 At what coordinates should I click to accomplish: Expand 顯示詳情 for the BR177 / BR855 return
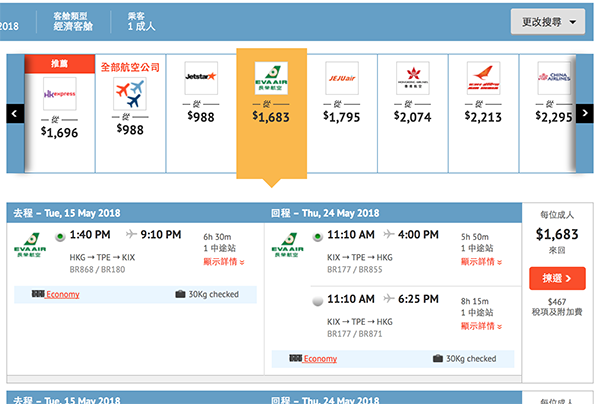[x=483, y=261]
